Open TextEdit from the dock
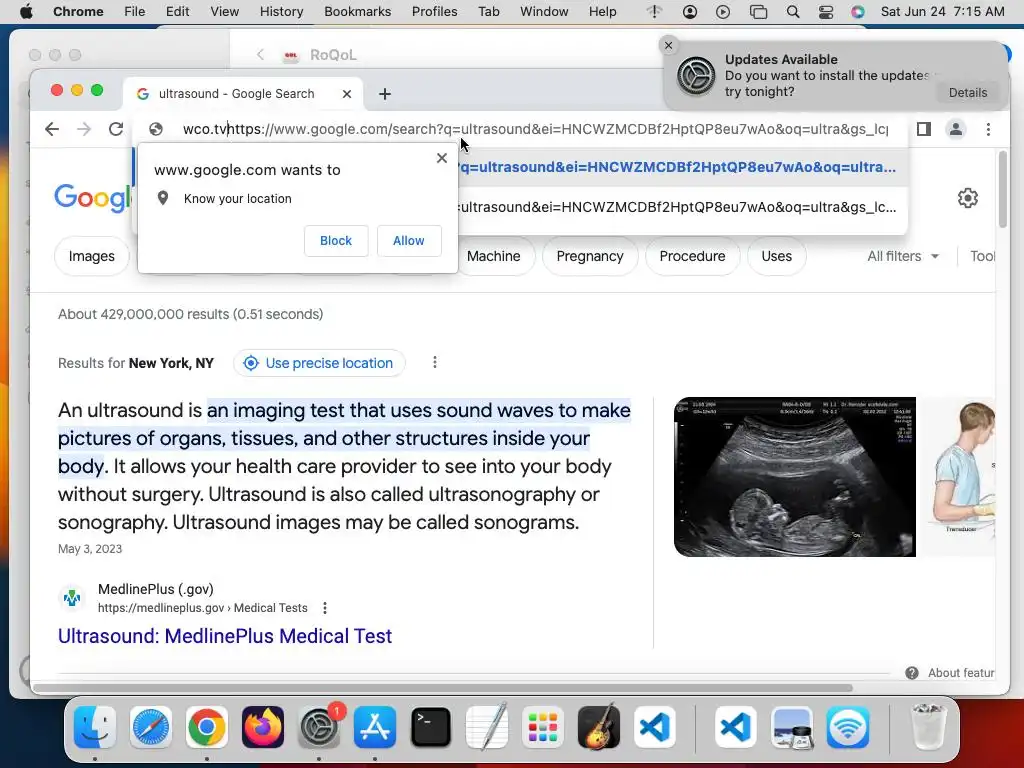Screen dimensions: 1024x768 487,727
